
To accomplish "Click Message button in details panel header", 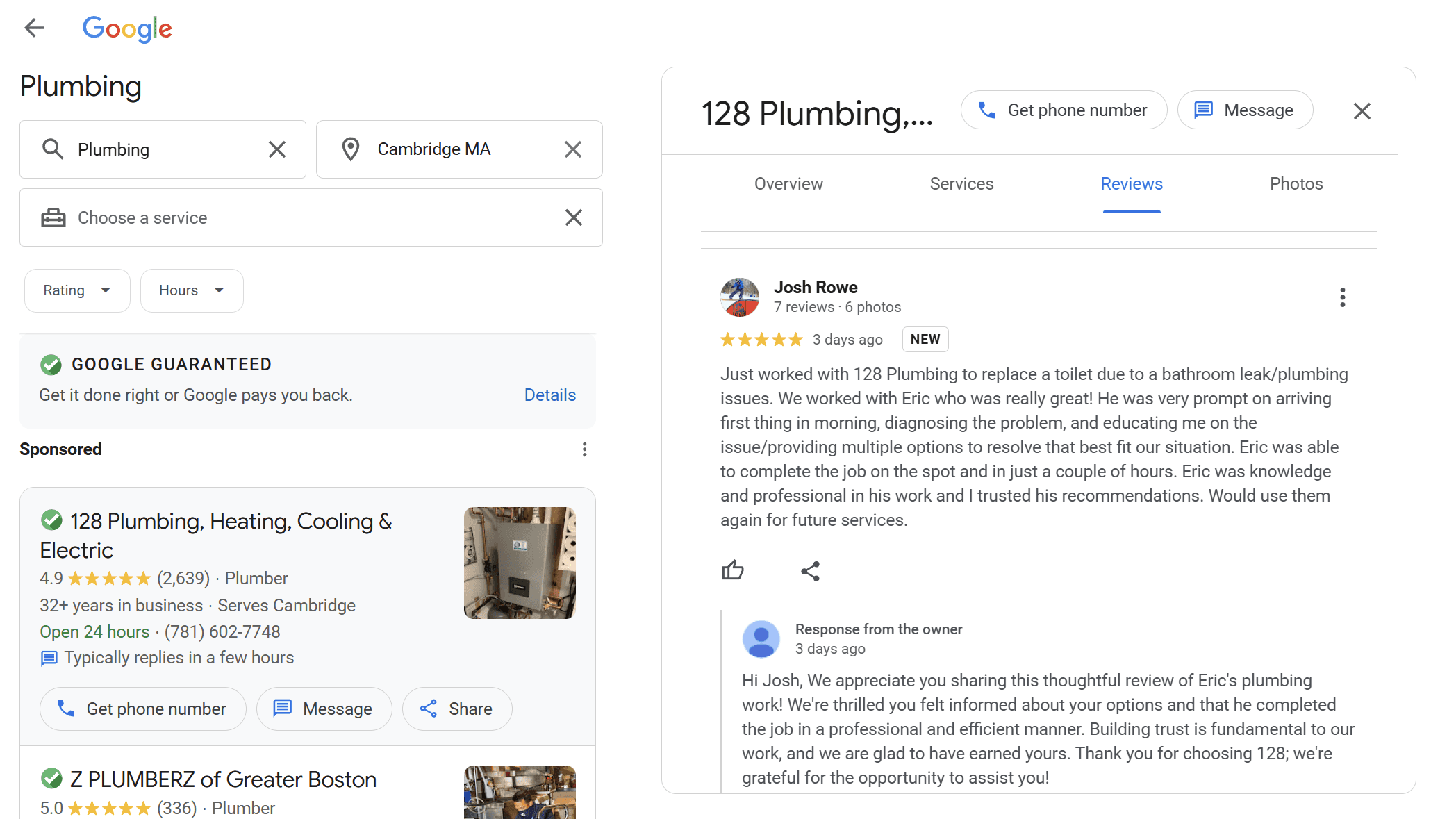I will [x=1245, y=110].
